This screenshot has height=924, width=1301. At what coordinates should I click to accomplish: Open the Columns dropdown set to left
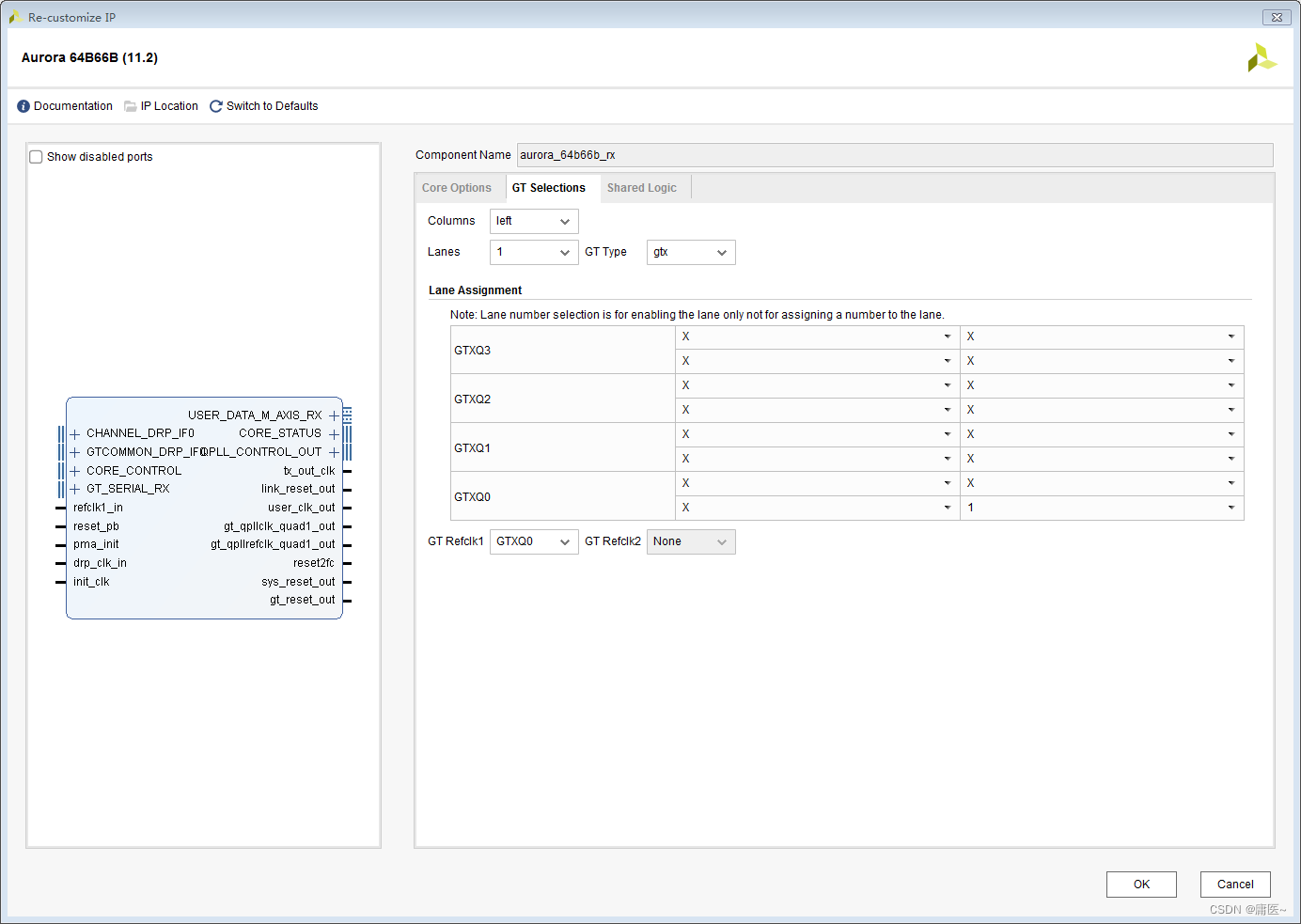[x=534, y=221]
